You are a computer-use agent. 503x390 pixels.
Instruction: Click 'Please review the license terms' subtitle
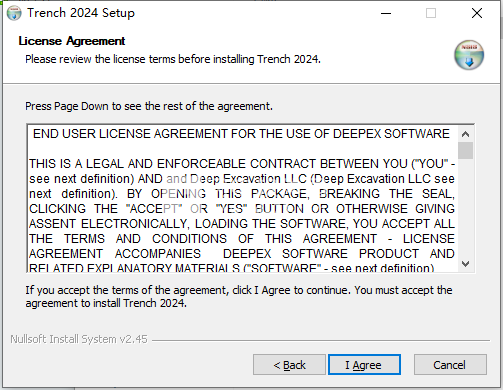(173, 59)
